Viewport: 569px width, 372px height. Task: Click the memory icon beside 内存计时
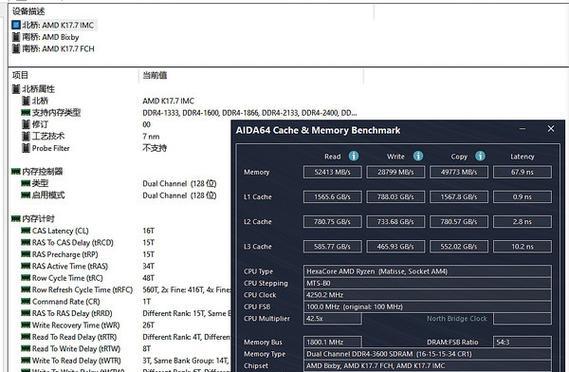(16, 218)
